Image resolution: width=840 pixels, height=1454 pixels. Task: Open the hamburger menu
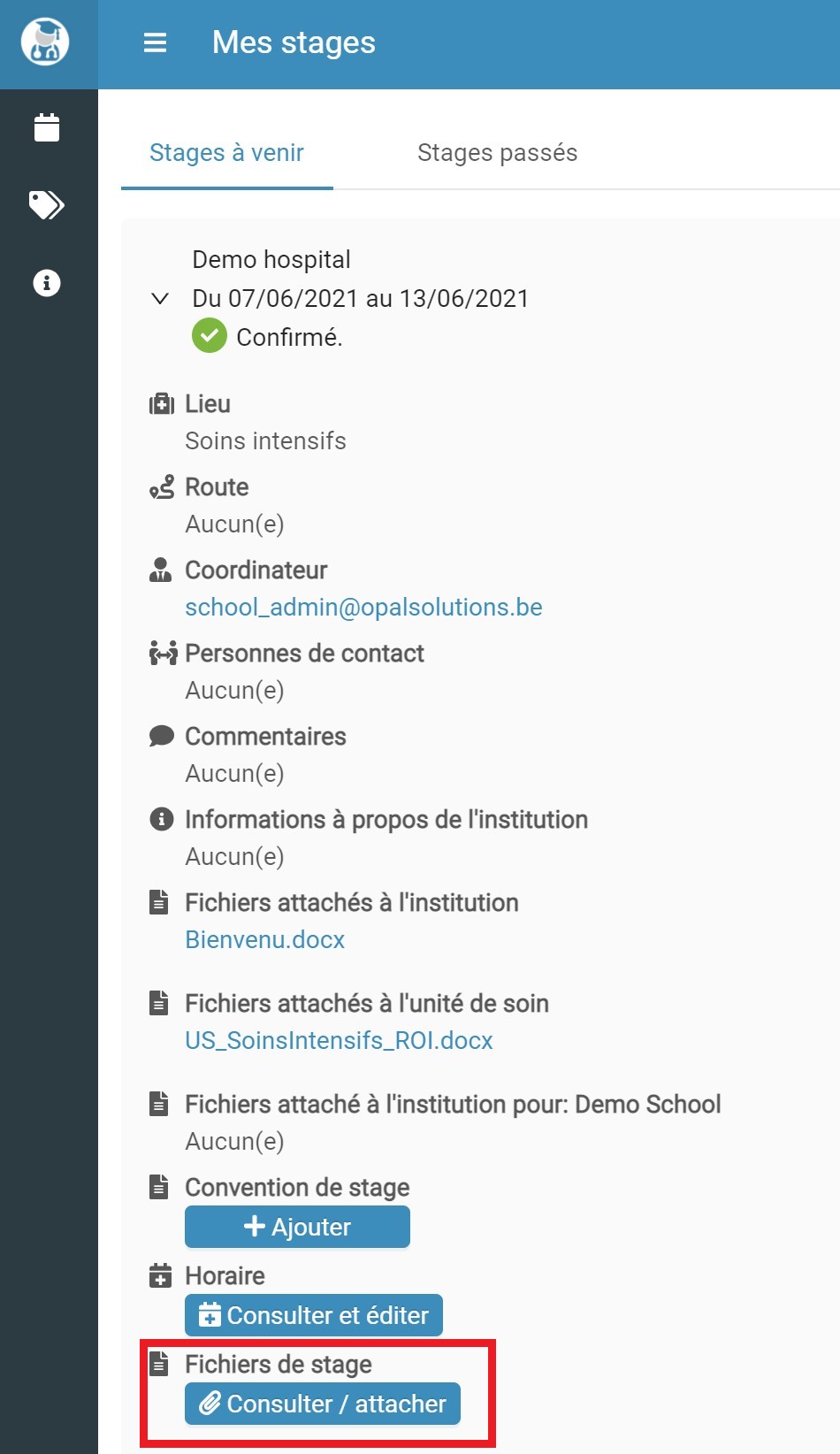pyautogui.click(x=155, y=42)
